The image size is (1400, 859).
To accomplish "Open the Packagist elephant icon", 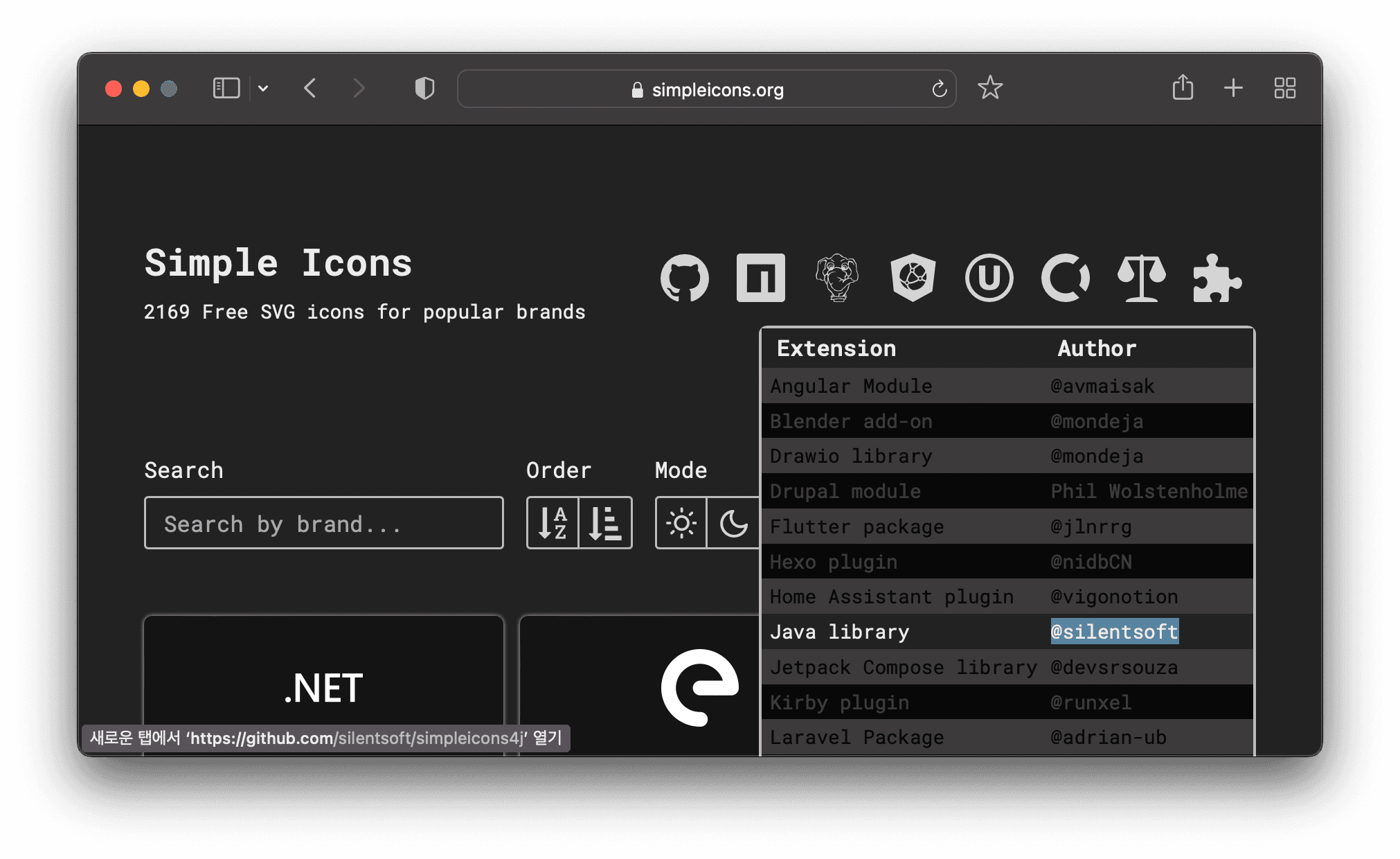I will (x=836, y=278).
